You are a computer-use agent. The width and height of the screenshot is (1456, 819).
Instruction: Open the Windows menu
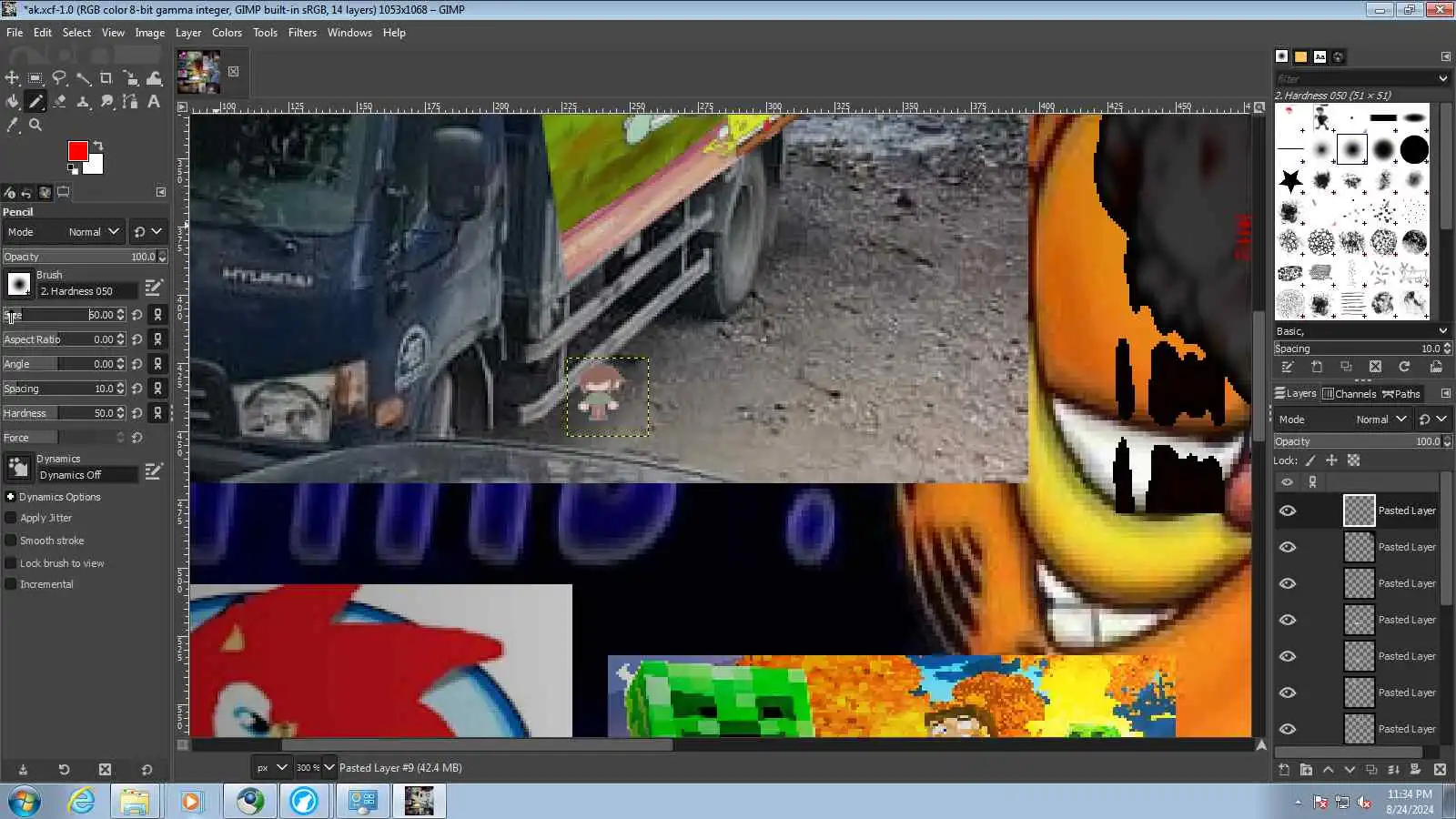tap(349, 33)
